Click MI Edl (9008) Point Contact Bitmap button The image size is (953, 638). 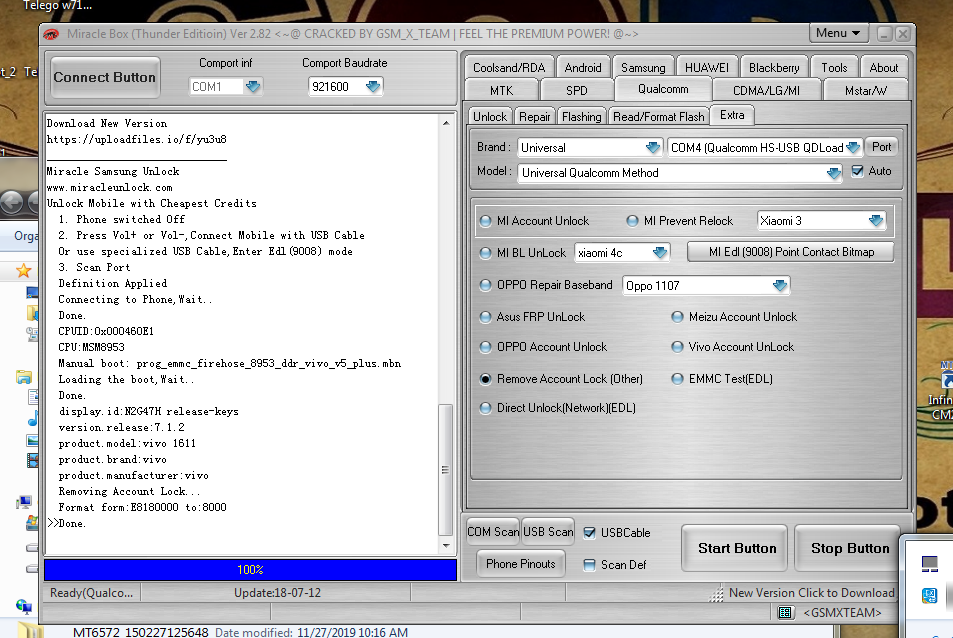[791, 252]
